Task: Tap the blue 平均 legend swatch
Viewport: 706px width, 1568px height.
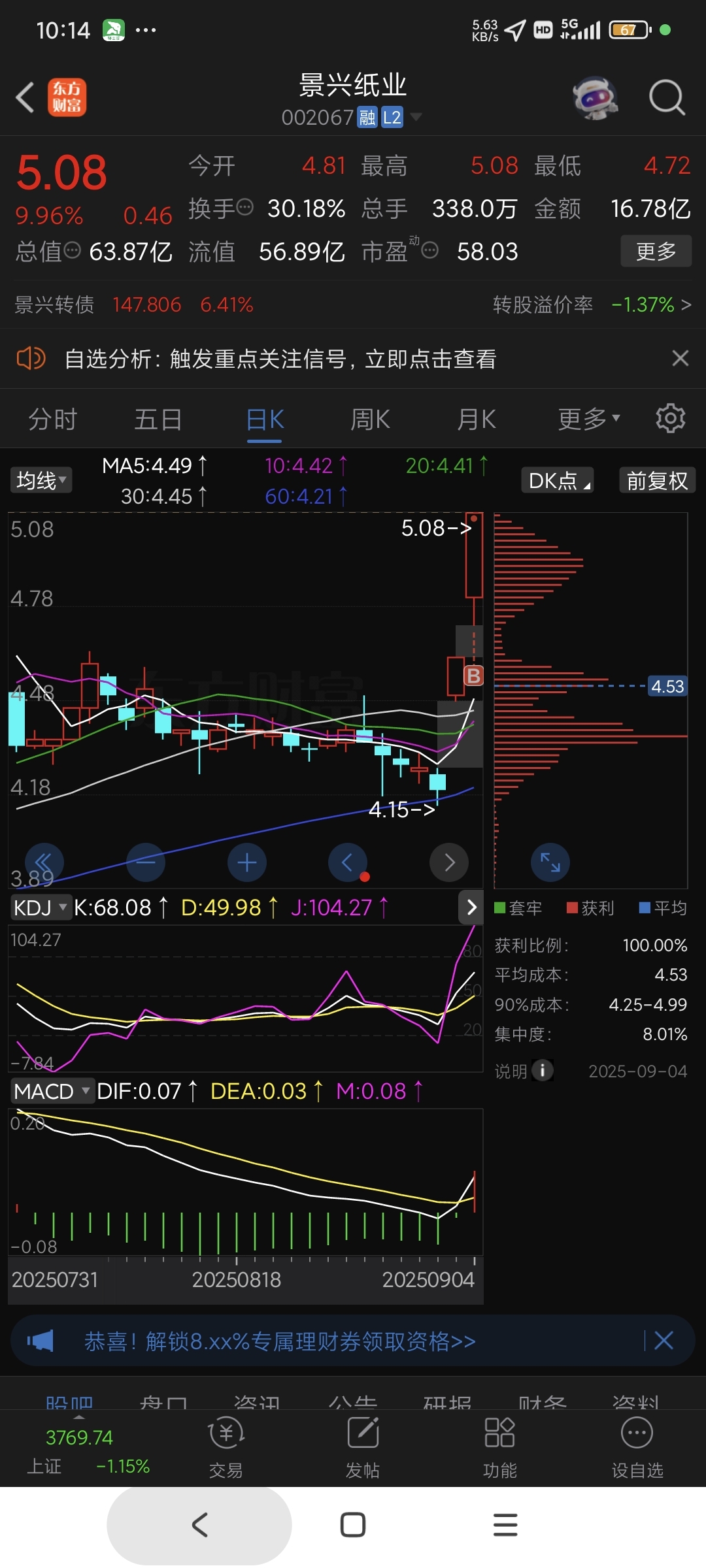Action: click(x=645, y=907)
